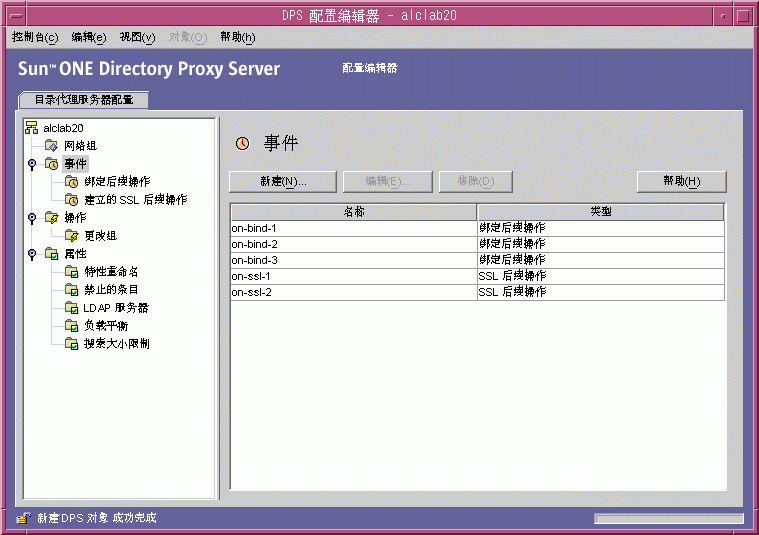Select LDAP 服务器 in the tree
The height and width of the screenshot is (535, 759).
pos(116,308)
